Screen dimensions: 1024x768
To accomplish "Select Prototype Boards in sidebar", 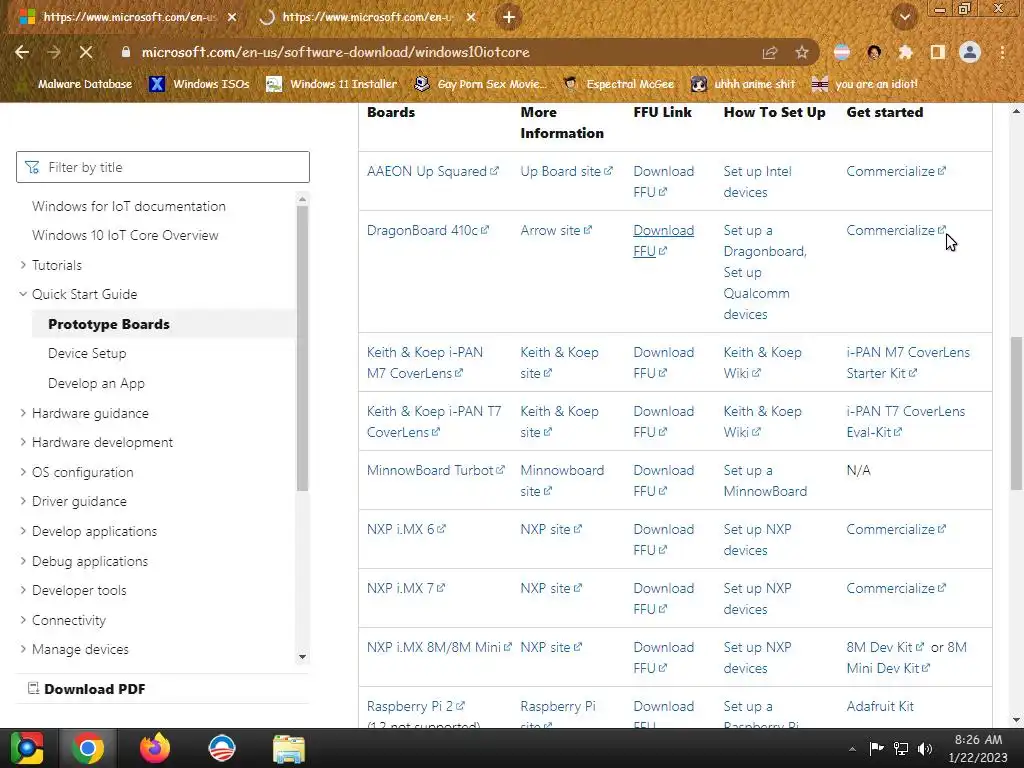I will 108,324.
